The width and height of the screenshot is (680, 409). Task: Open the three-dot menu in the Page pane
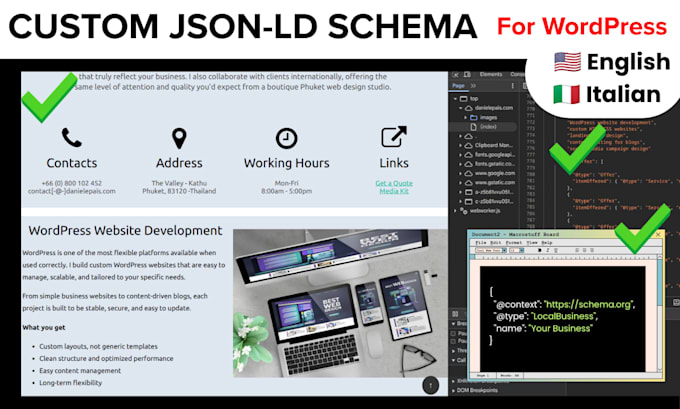(513, 85)
